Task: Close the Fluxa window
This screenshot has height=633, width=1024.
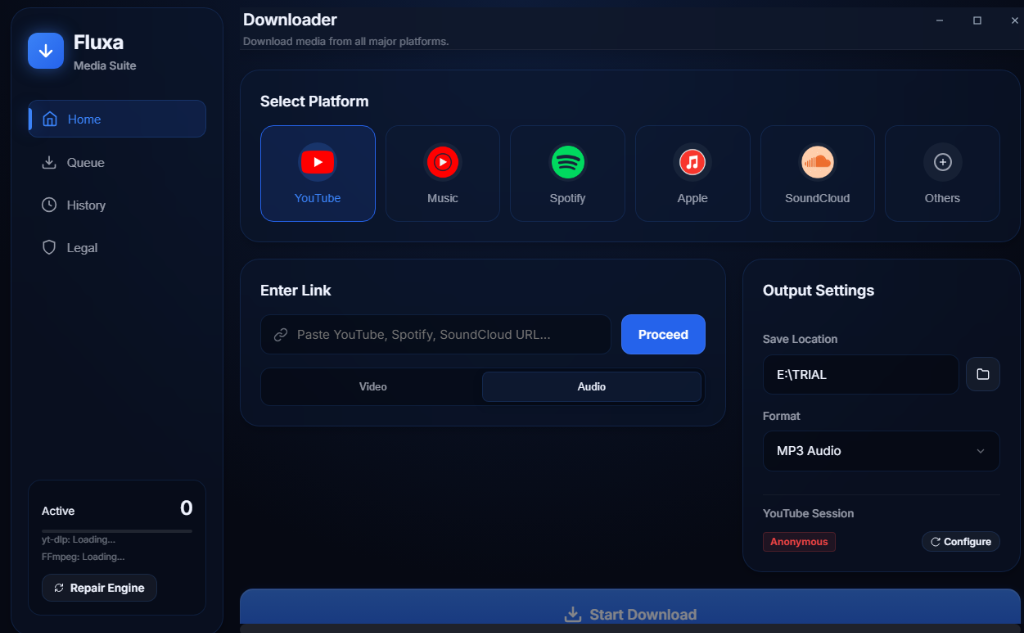Action: (x=1014, y=20)
